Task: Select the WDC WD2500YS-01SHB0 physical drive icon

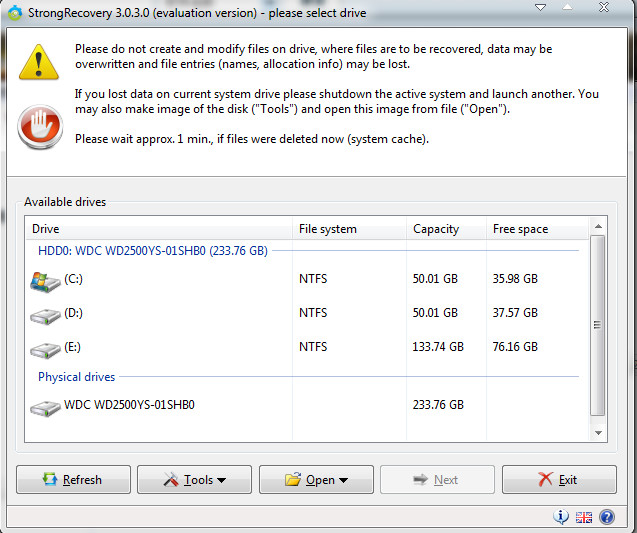Action: point(45,408)
